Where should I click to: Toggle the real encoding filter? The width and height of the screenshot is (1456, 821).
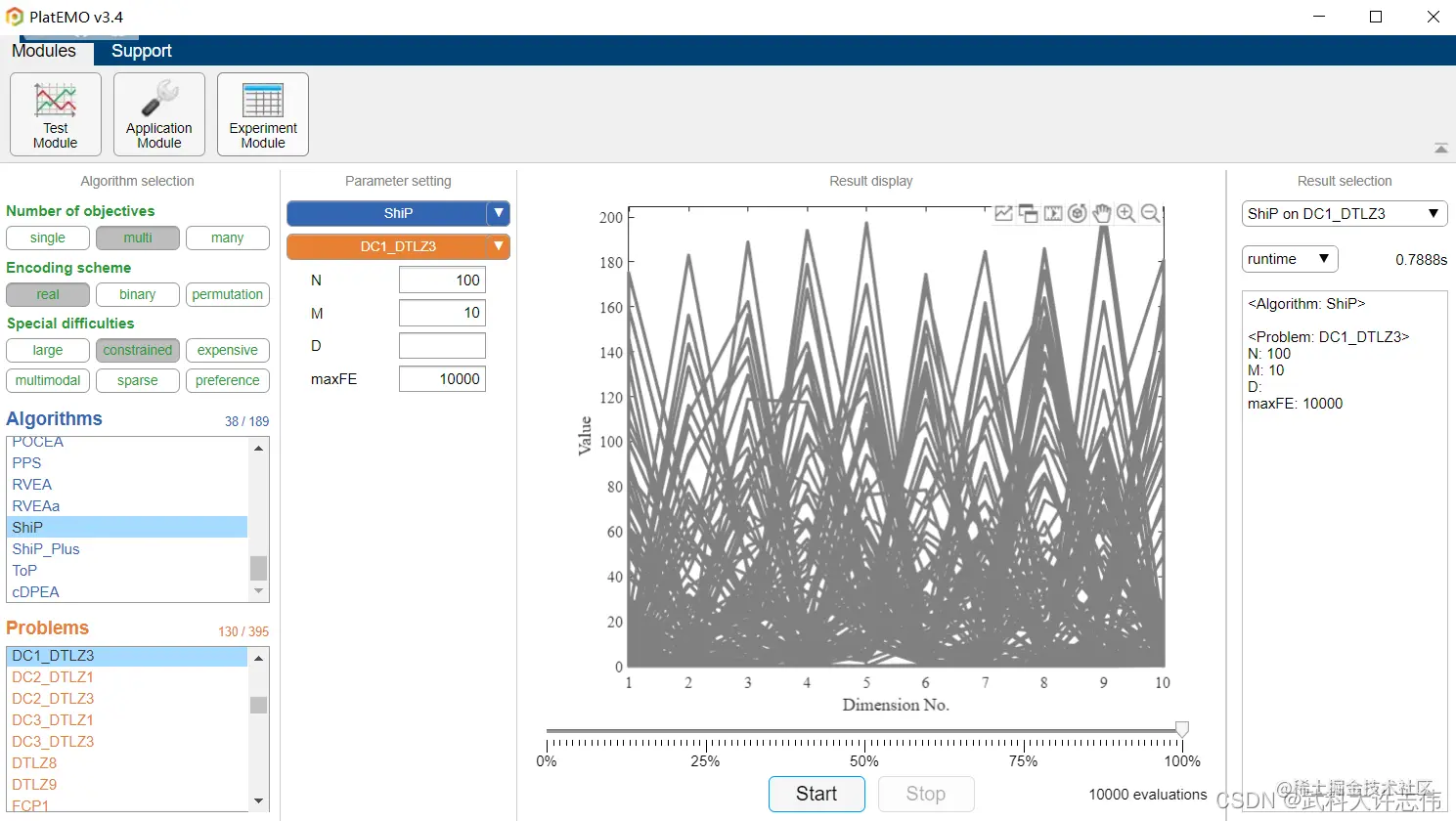point(48,294)
